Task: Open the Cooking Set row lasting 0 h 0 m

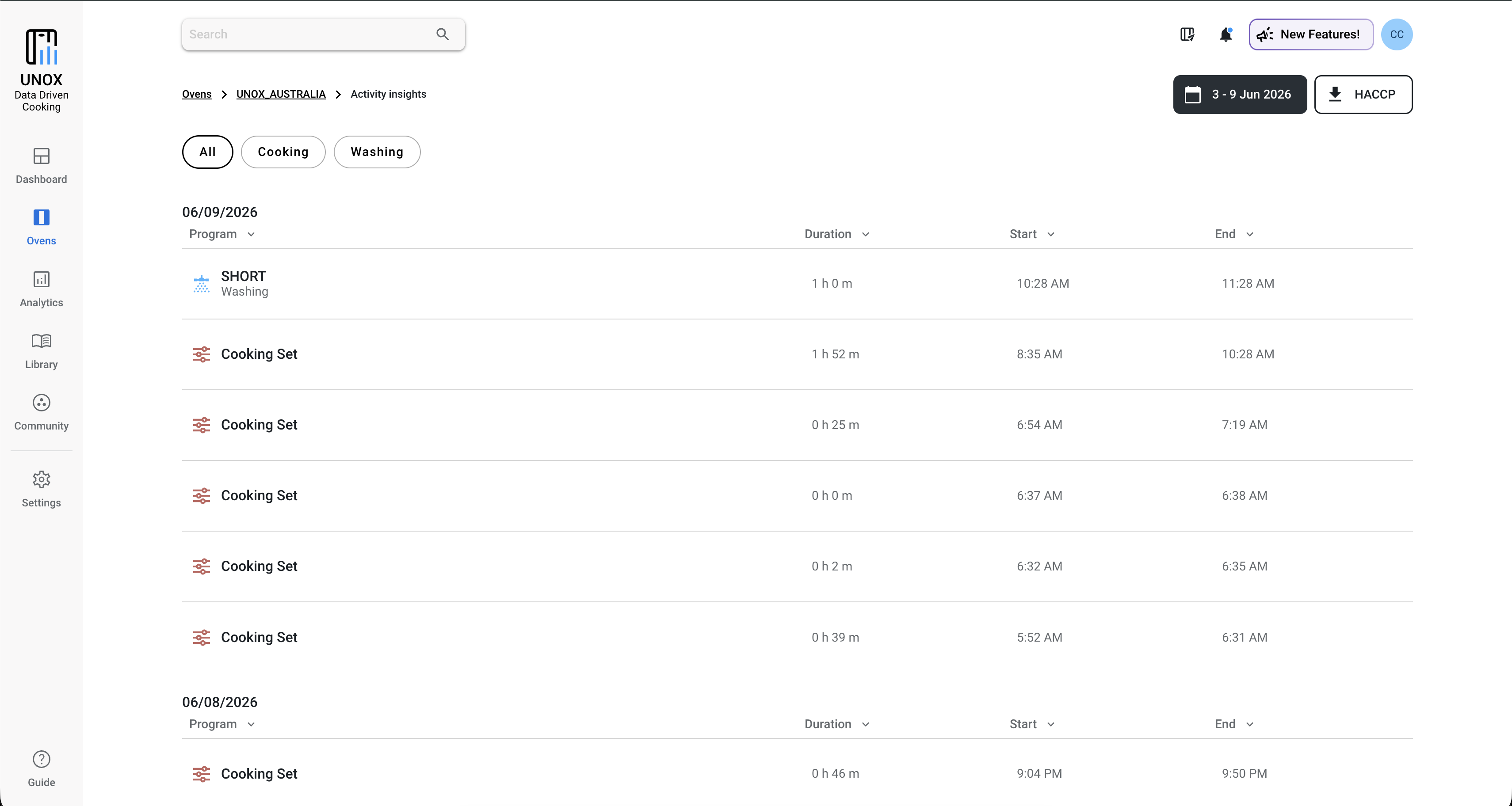Action: point(797,496)
